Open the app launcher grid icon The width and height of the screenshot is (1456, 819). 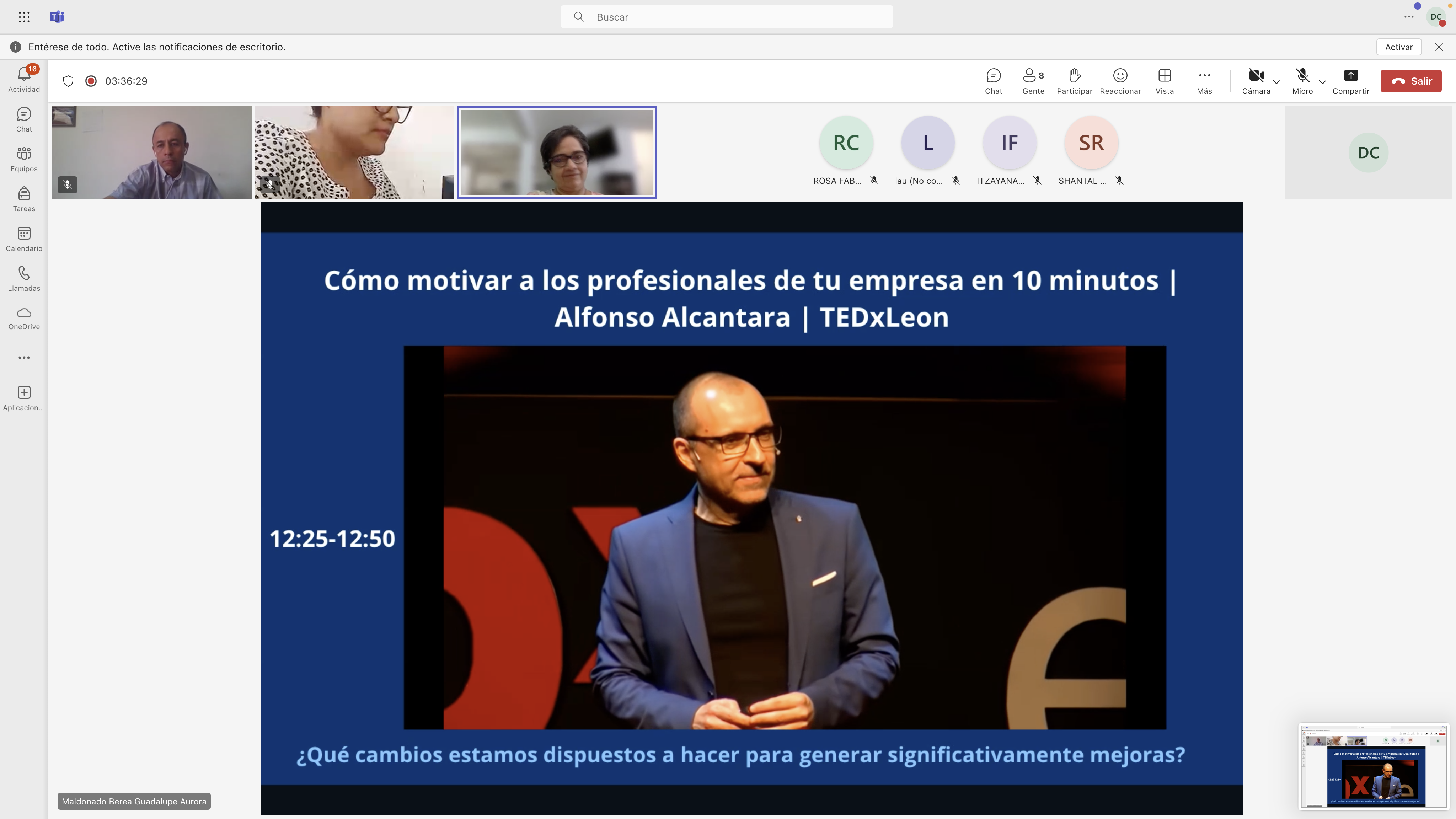tap(24, 17)
